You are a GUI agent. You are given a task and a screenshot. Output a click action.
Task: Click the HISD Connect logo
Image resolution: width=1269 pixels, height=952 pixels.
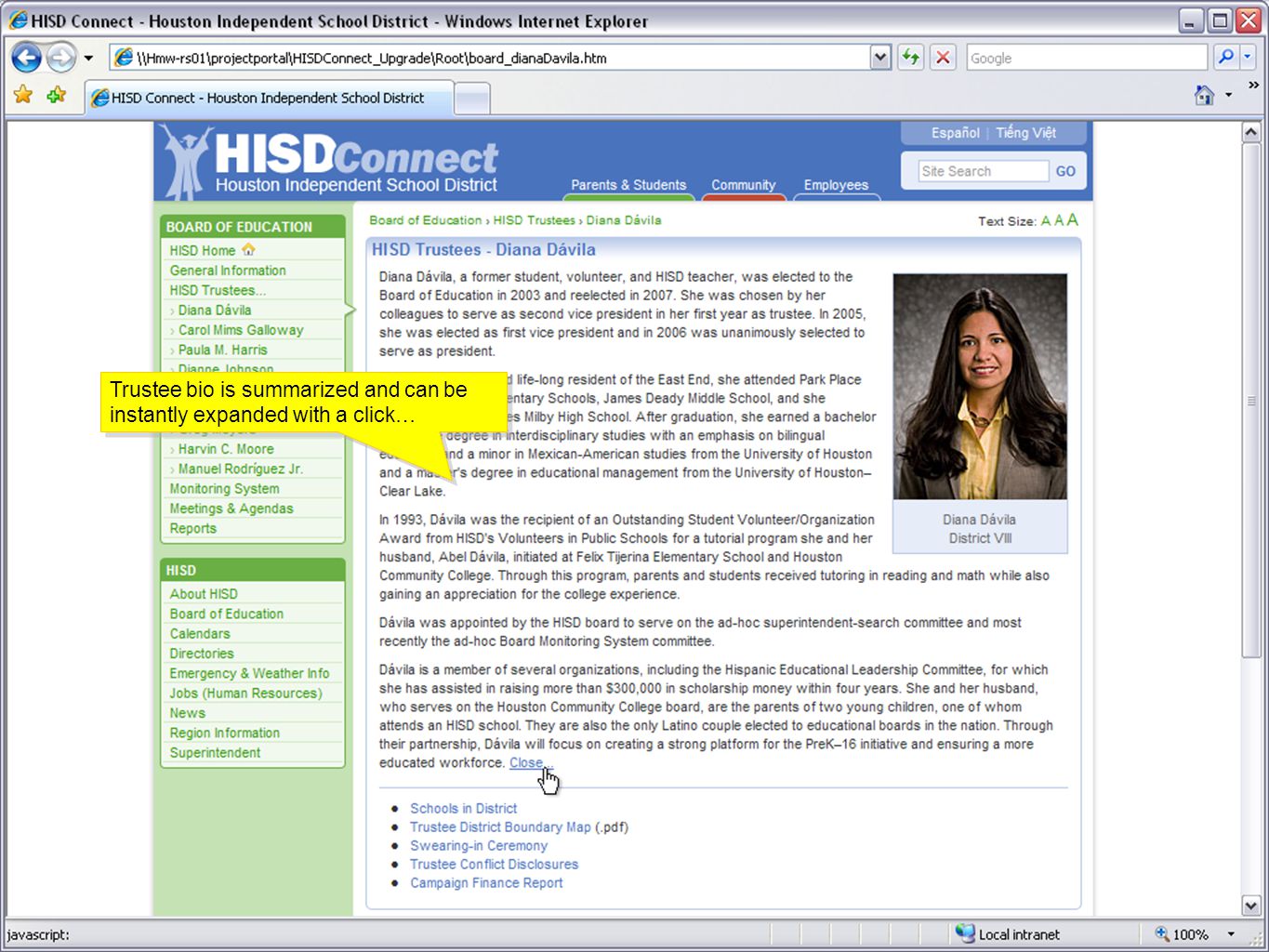point(331,162)
